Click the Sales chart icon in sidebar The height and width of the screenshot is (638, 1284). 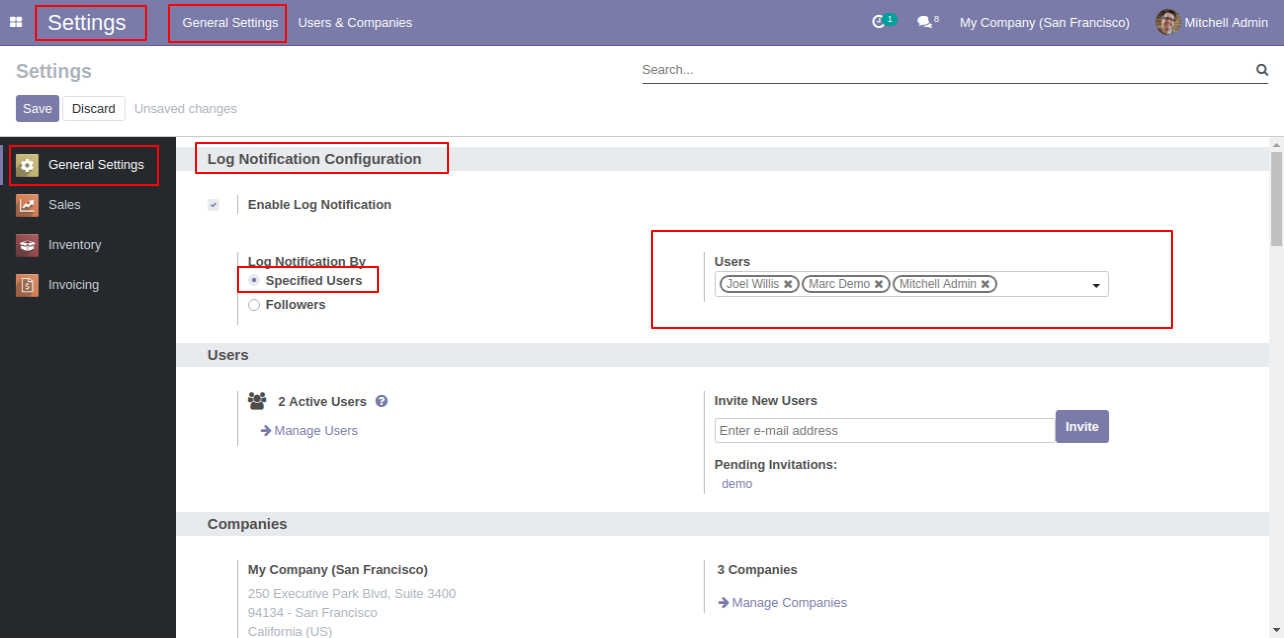28,205
